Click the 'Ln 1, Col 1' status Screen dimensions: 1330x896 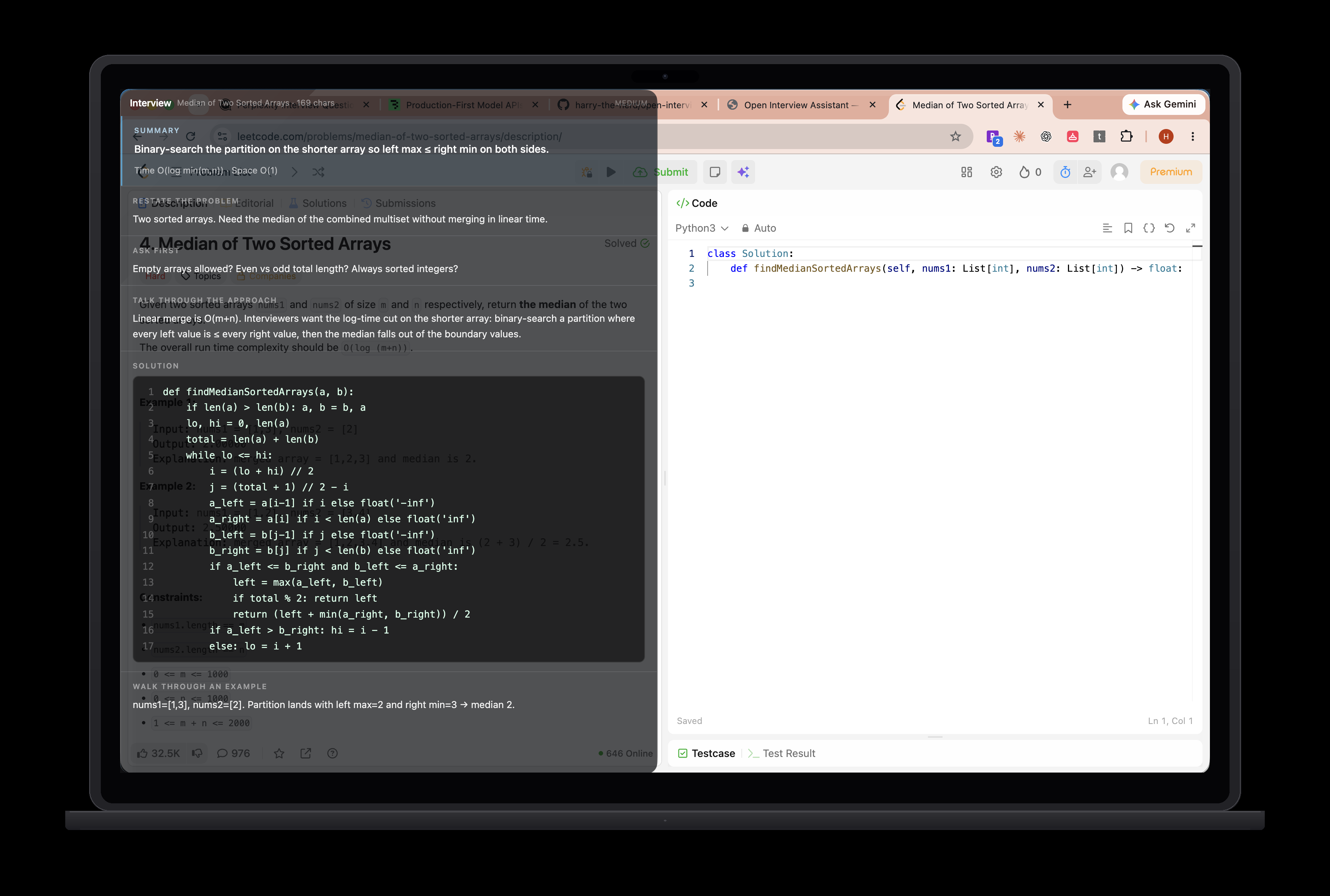pos(1171,721)
